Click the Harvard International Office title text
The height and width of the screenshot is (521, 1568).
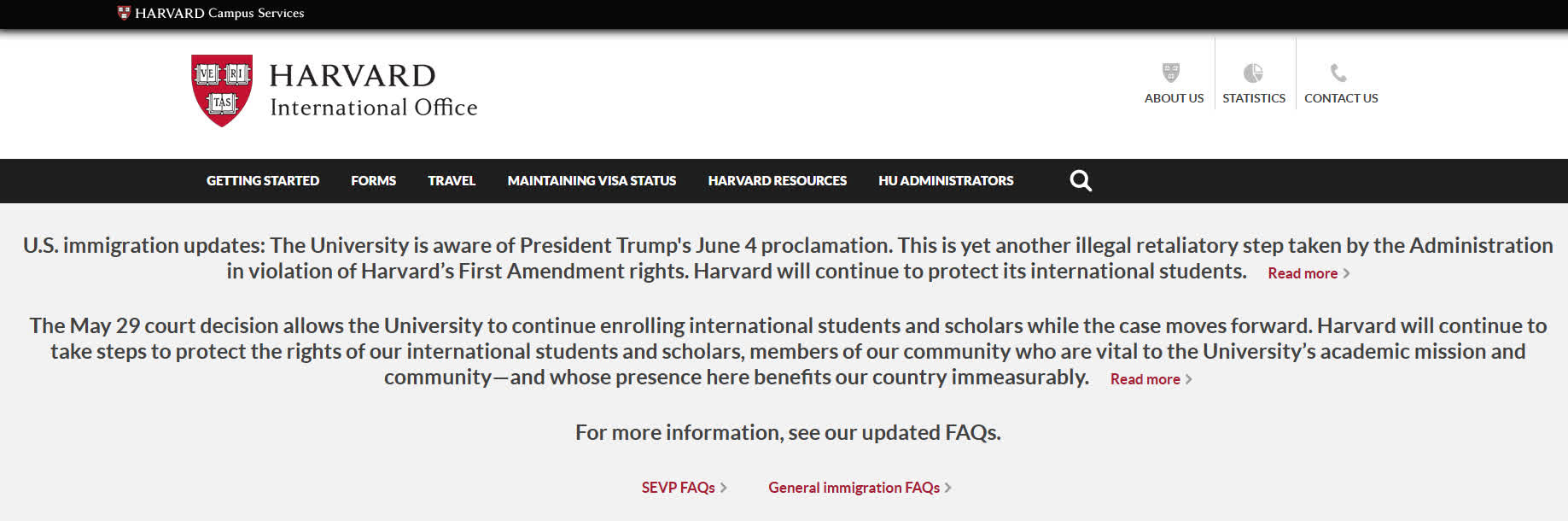pyautogui.click(x=373, y=91)
